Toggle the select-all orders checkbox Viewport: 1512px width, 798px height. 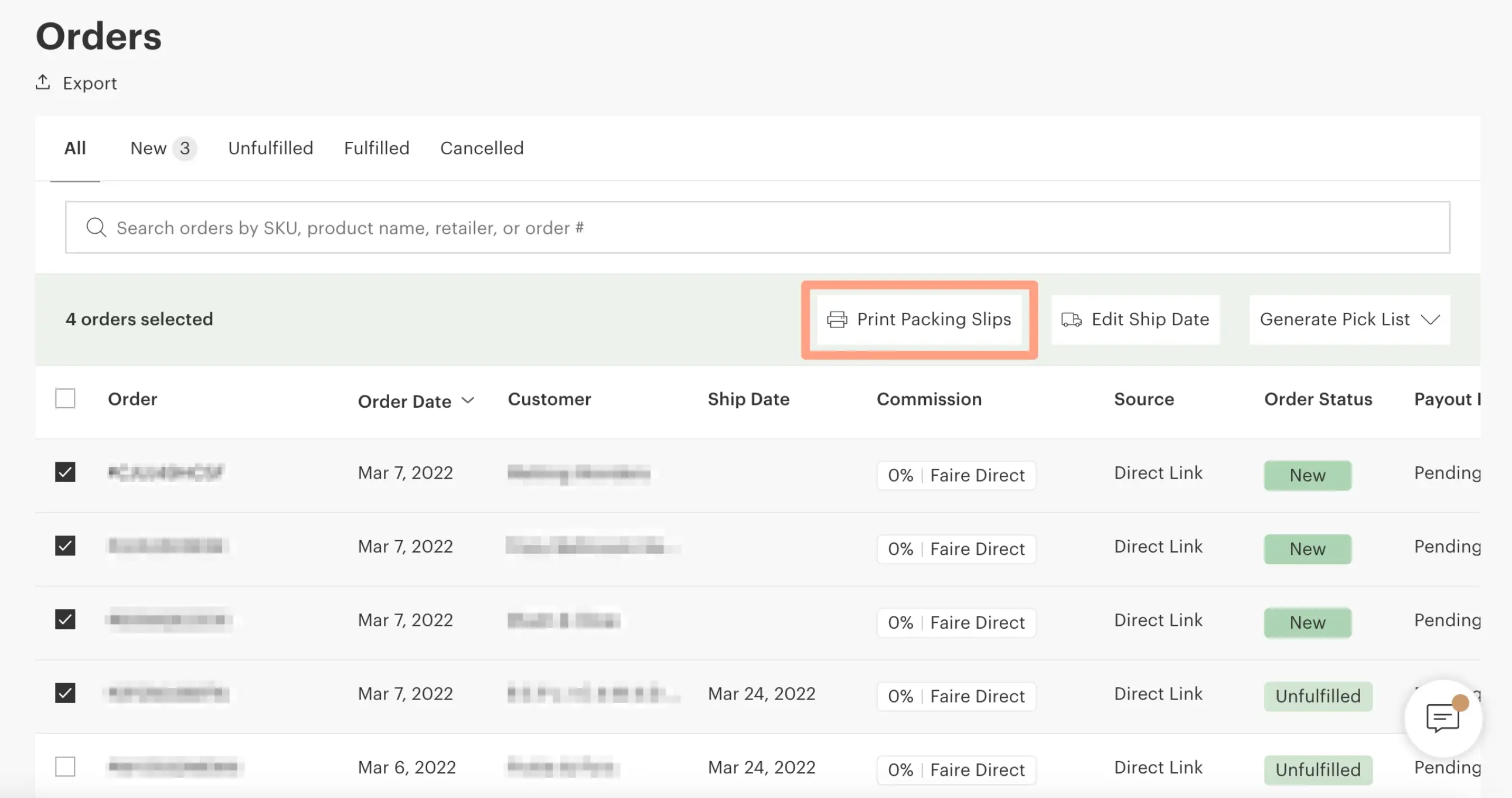[x=65, y=398]
